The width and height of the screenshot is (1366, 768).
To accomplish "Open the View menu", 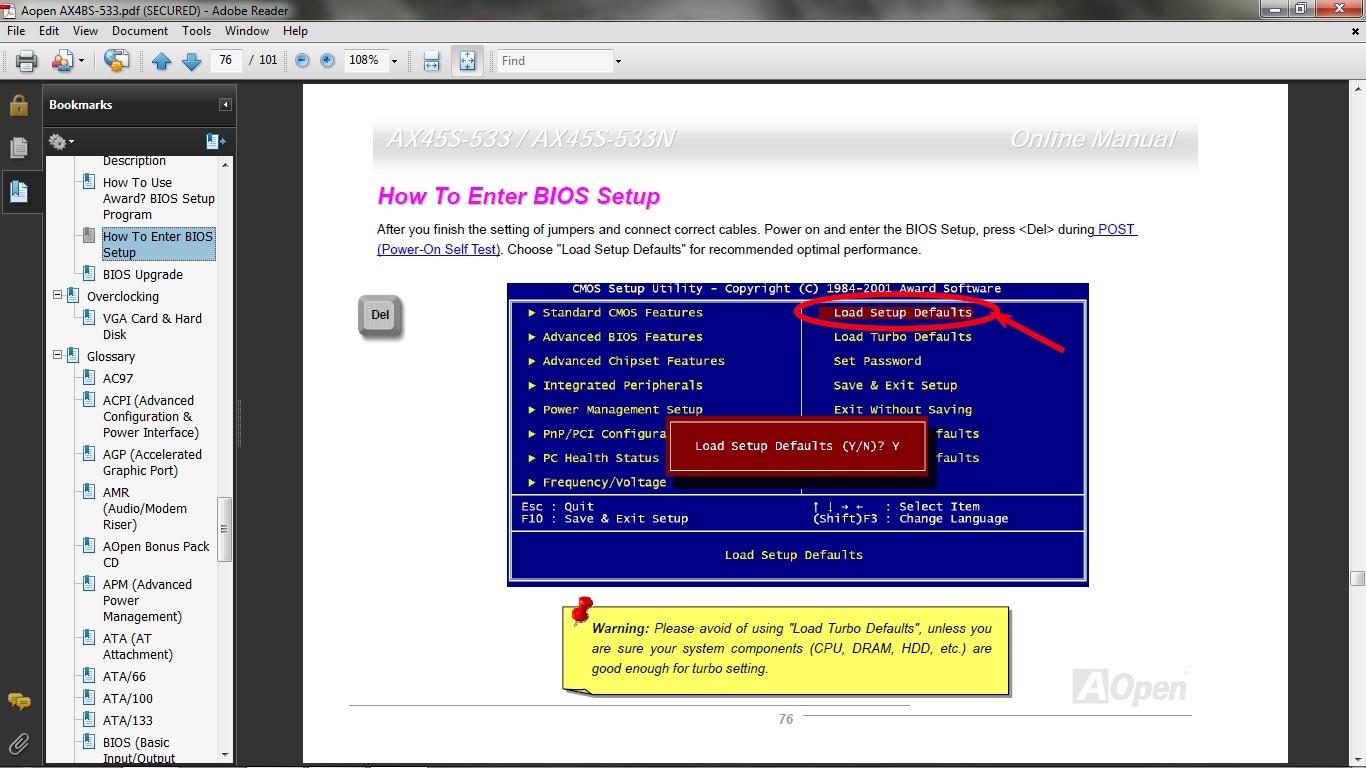I will [85, 31].
